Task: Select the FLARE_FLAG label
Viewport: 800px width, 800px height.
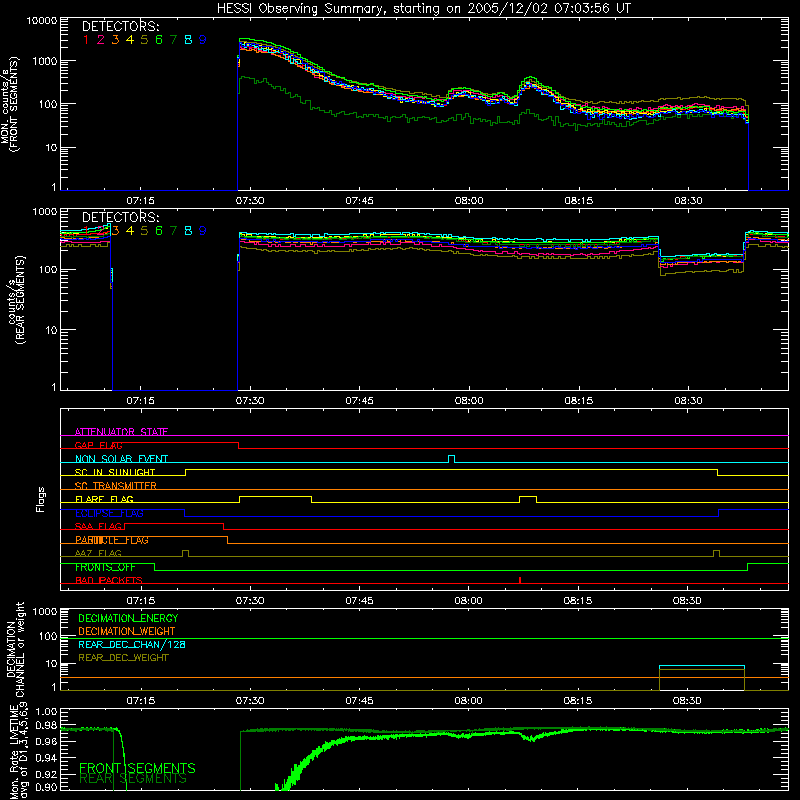Action: pyautogui.click(x=104, y=499)
